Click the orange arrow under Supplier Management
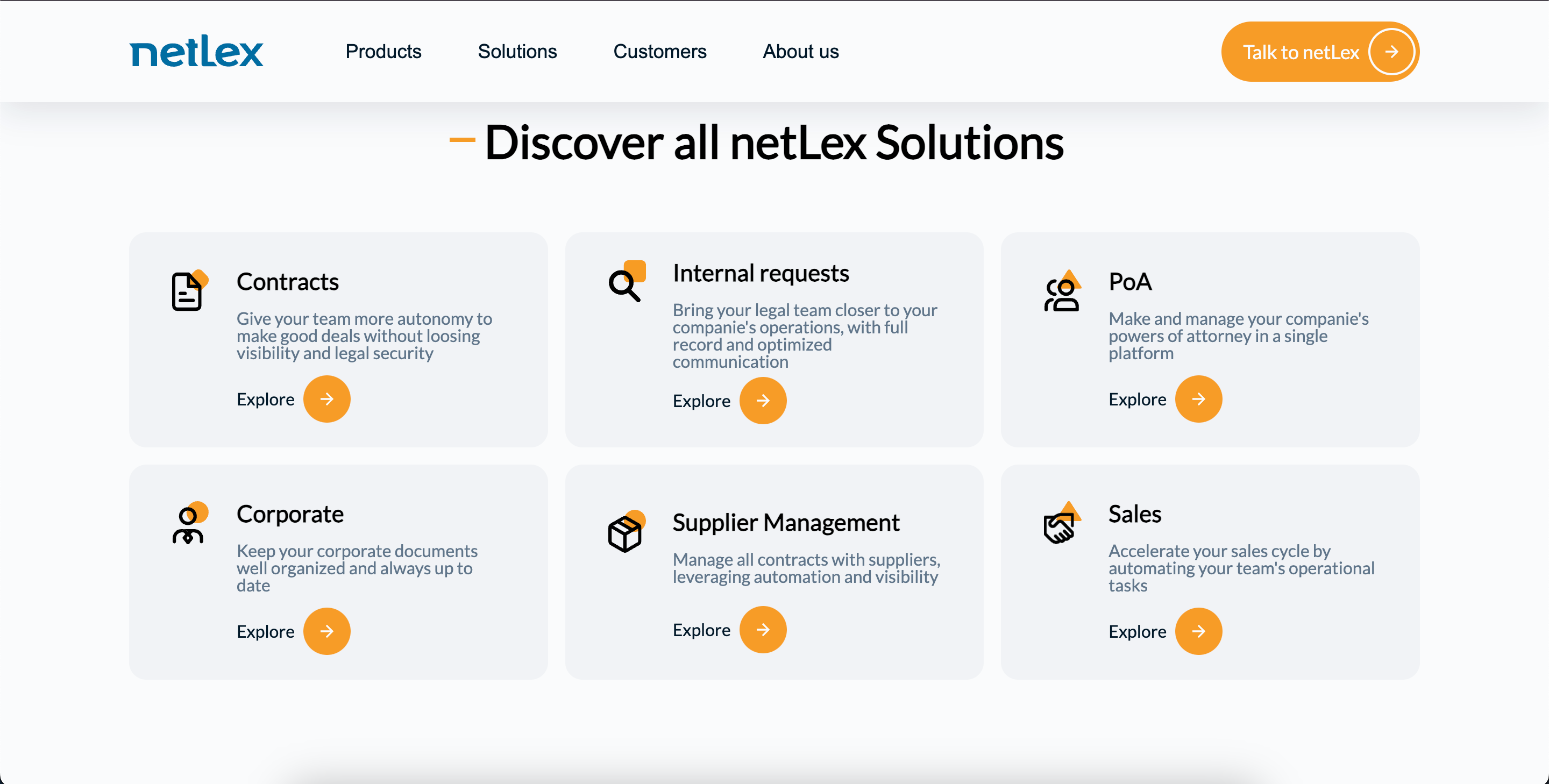This screenshot has width=1549, height=784. tap(763, 630)
